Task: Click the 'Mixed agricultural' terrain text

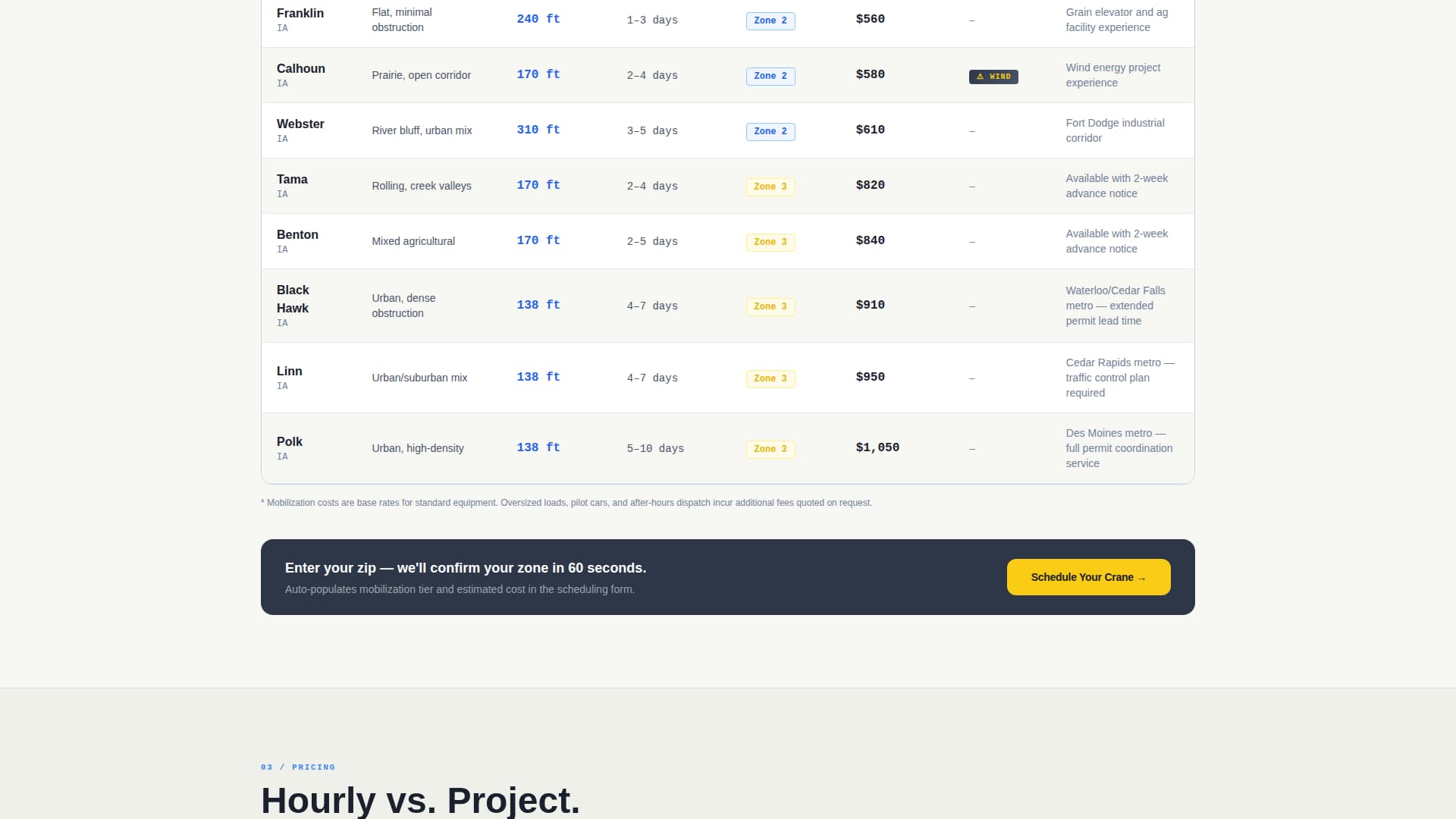Action: click(413, 241)
